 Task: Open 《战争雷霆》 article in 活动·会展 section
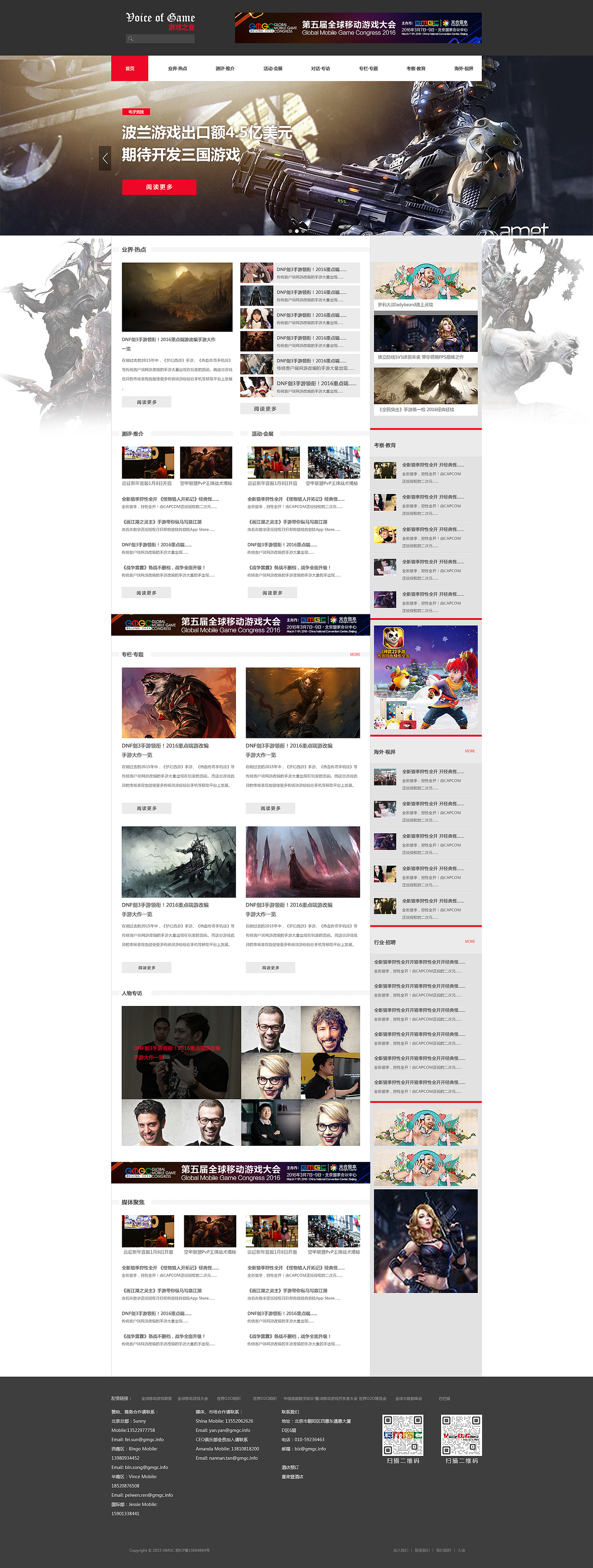[x=289, y=568]
